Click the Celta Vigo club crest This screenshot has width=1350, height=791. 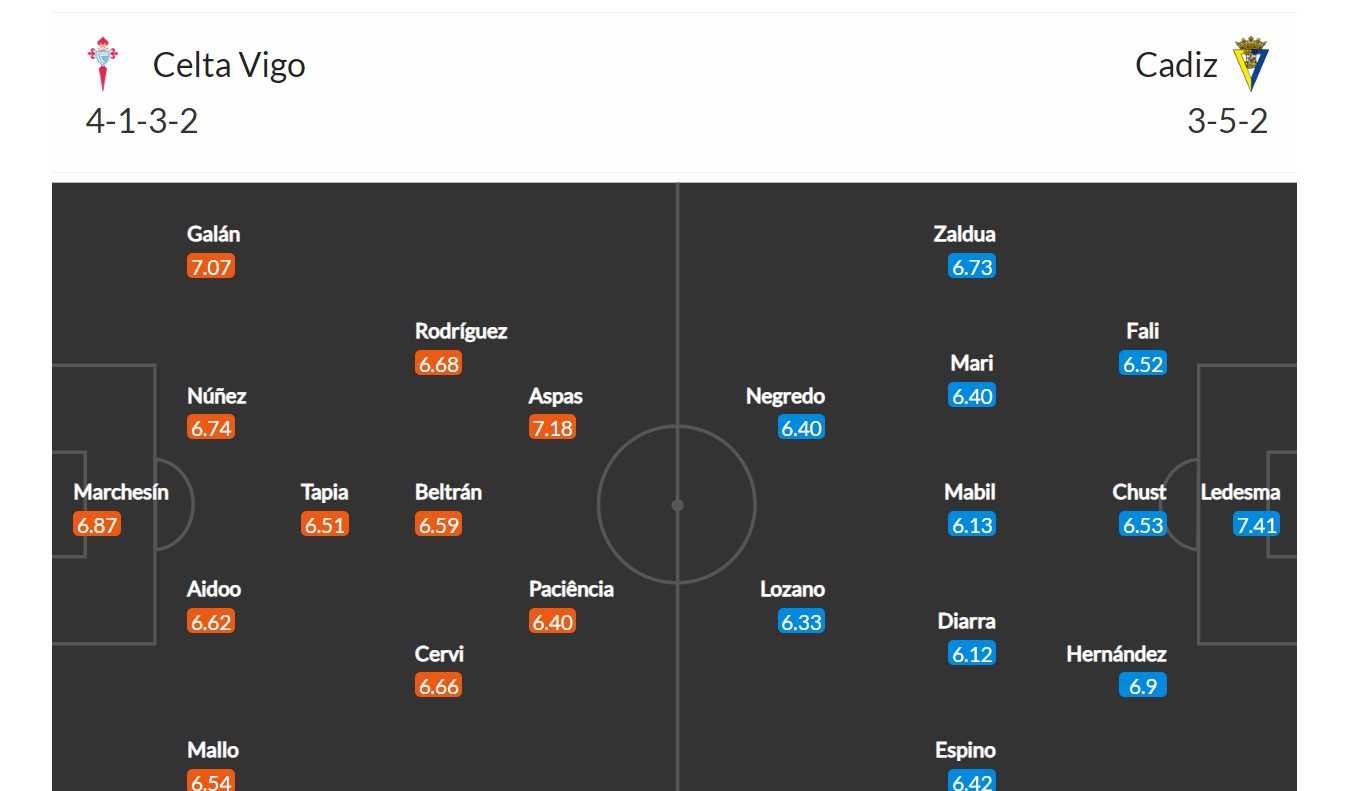(102, 64)
